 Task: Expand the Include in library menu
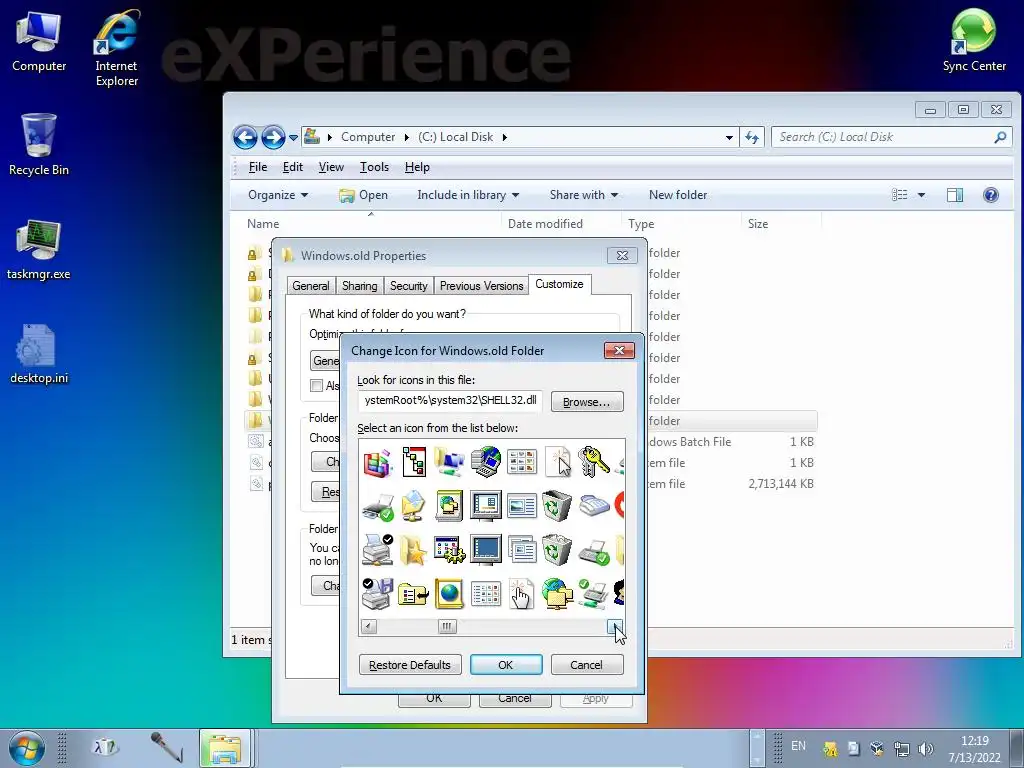tap(468, 195)
